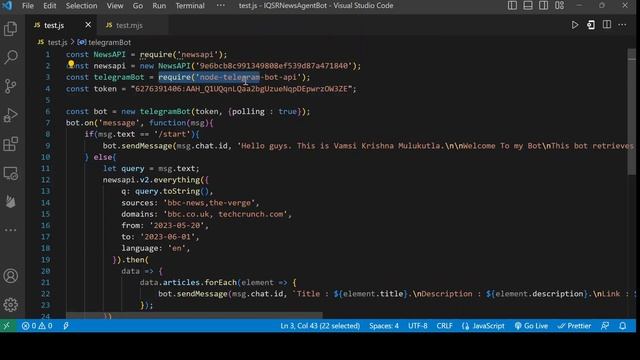Screen dimensions: 640x360
Task: Change indentation via Spaces: 4
Action: point(384,326)
